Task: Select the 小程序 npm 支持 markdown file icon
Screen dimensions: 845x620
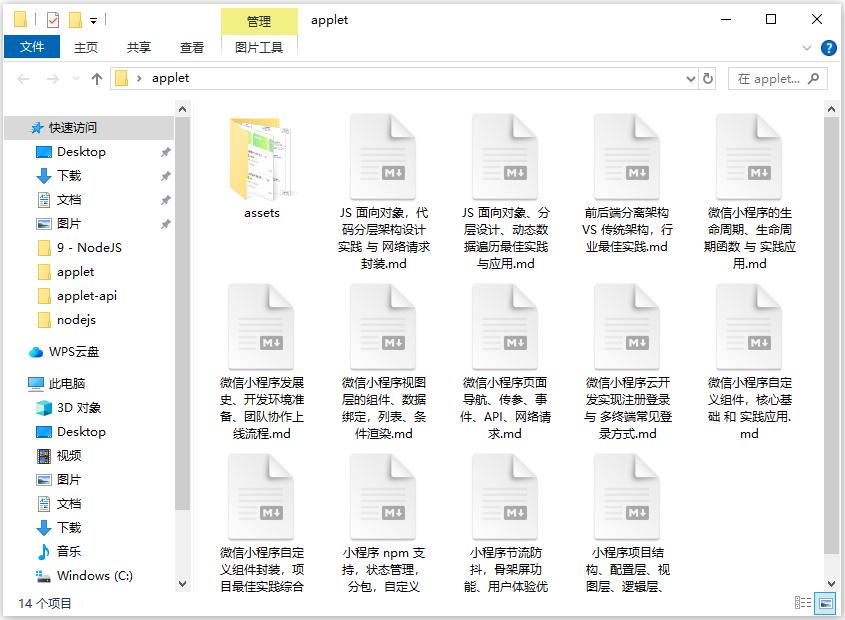Action: (x=383, y=497)
